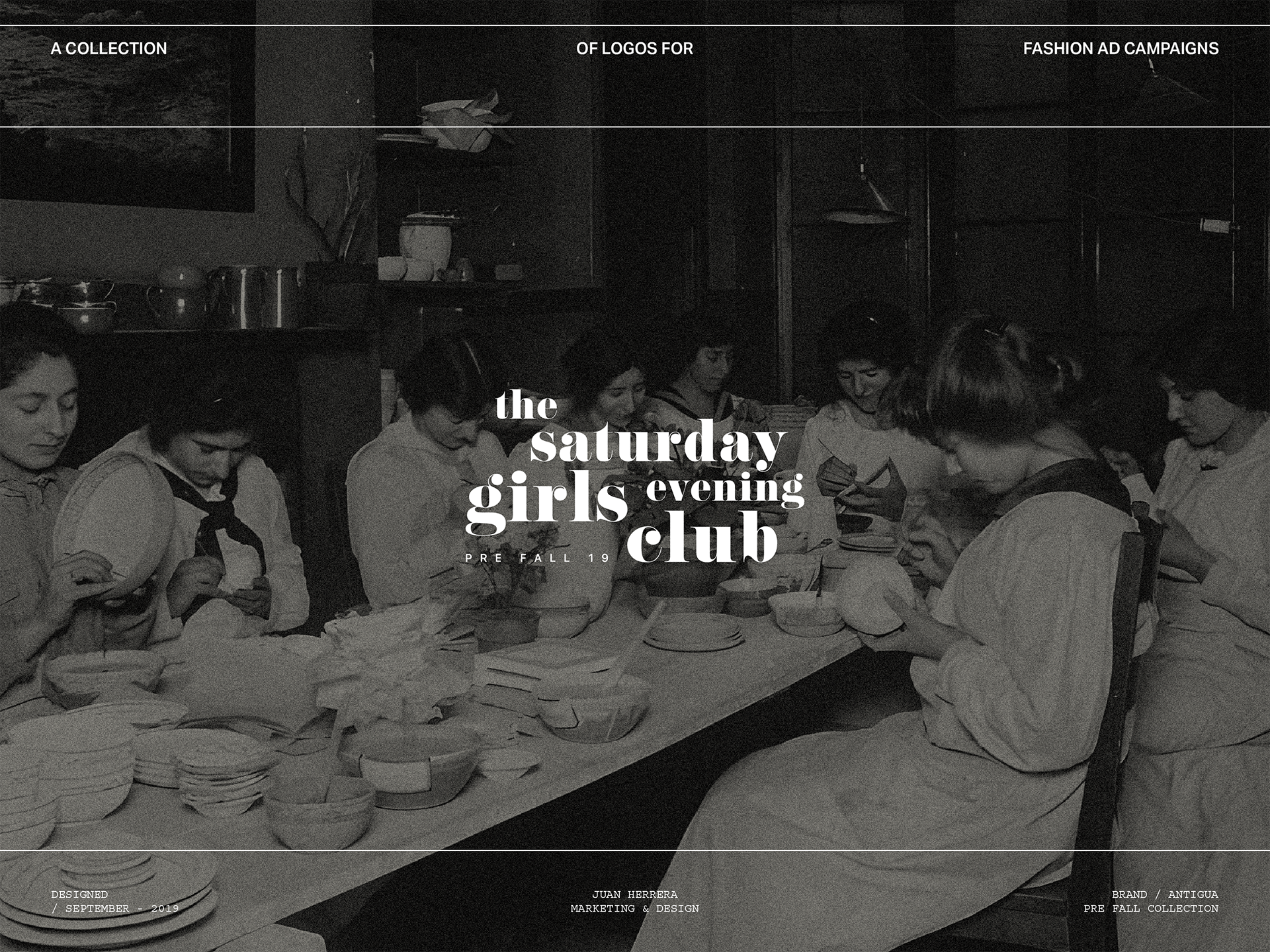Click the 'OF LOGOS FOR' header text

(x=634, y=48)
